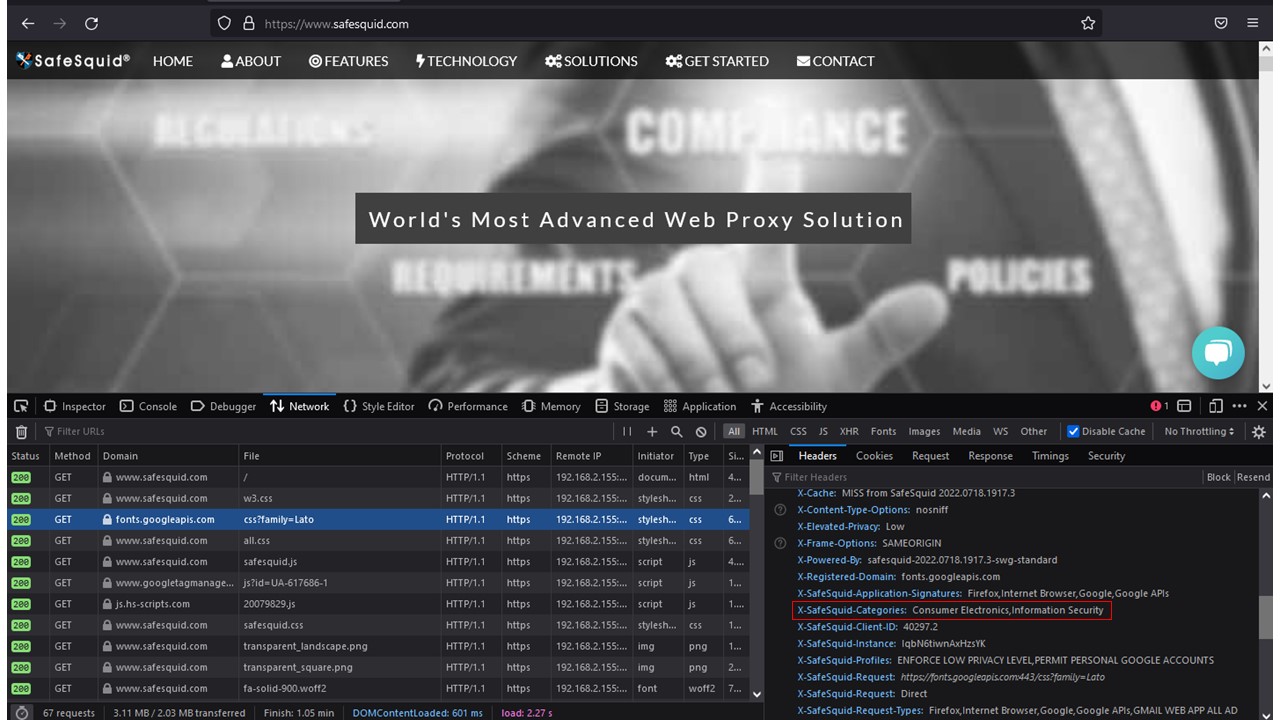Open the GET STARTED link
Image resolution: width=1280 pixels, height=720 pixels.
tap(717, 61)
